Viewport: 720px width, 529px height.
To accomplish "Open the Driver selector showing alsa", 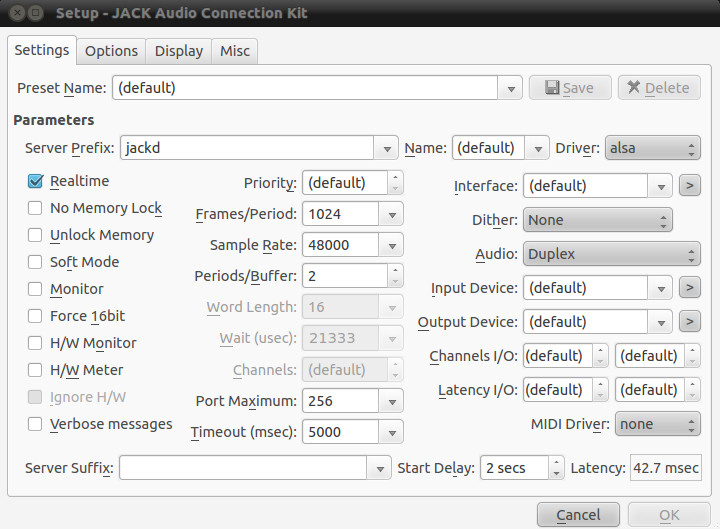I will (x=652, y=148).
